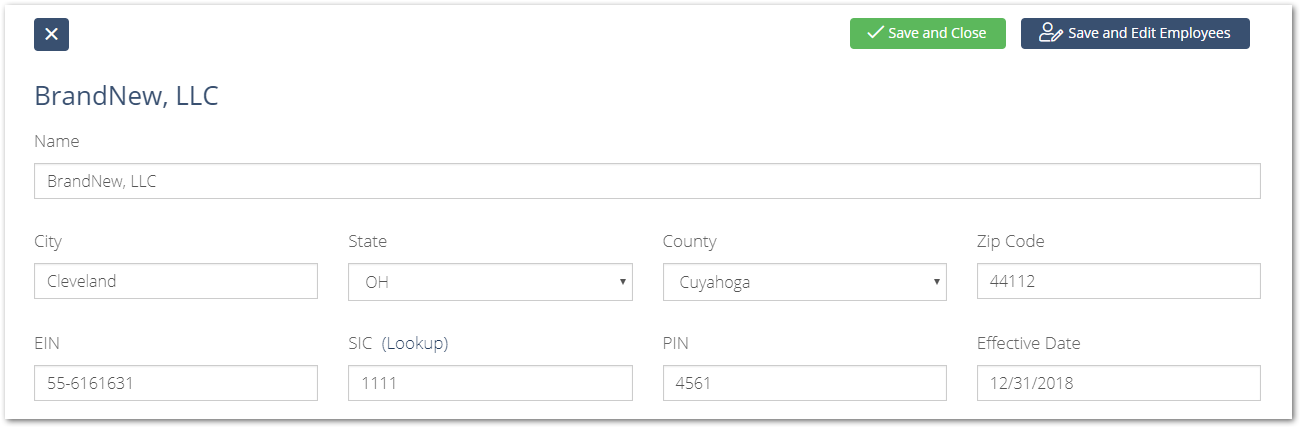Viewport: 1301px width, 428px height.
Task: Click the County label above the dropdown
Action: pyautogui.click(x=689, y=241)
